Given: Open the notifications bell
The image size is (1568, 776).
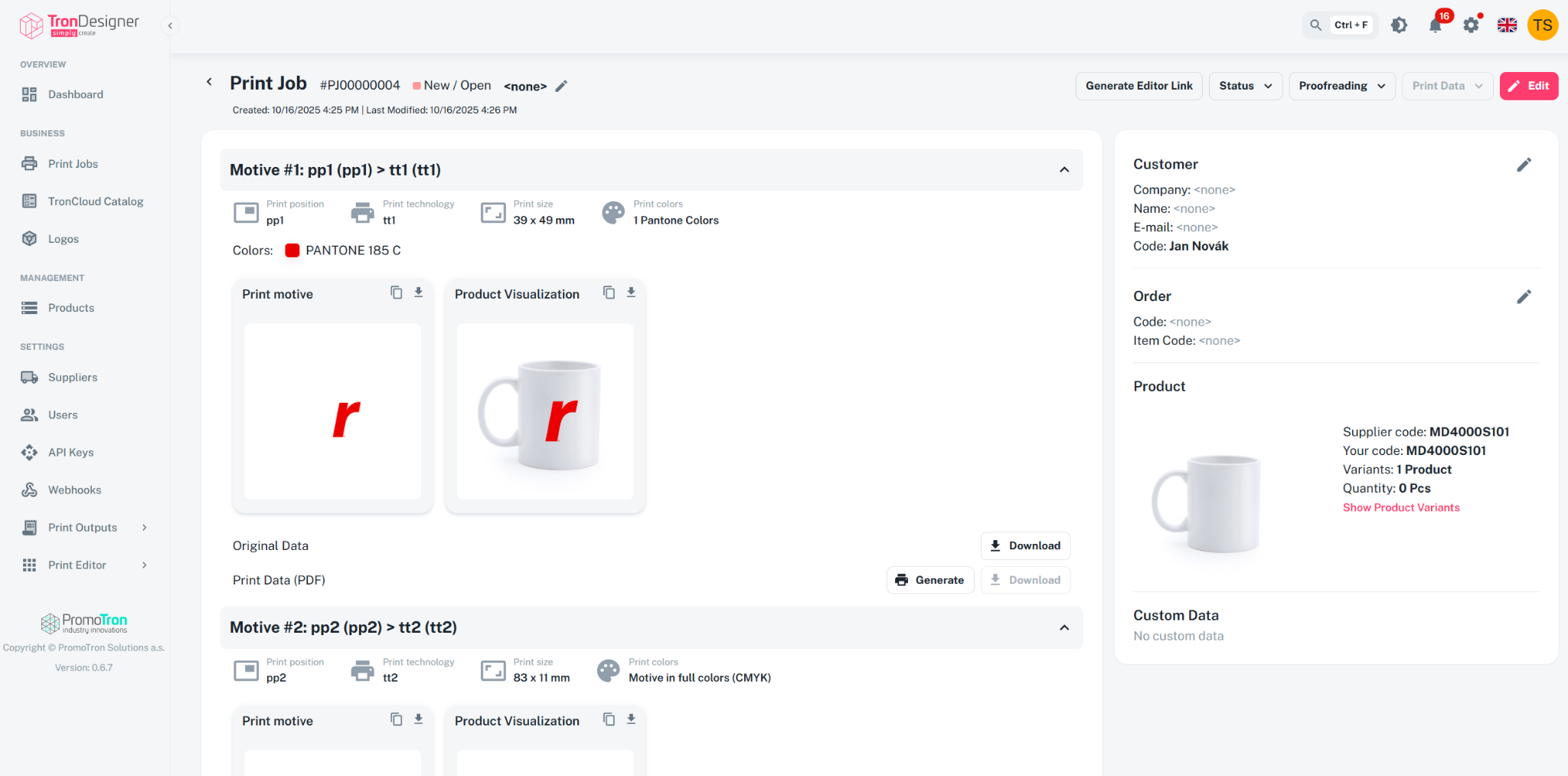Looking at the screenshot, I should click(x=1436, y=25).
